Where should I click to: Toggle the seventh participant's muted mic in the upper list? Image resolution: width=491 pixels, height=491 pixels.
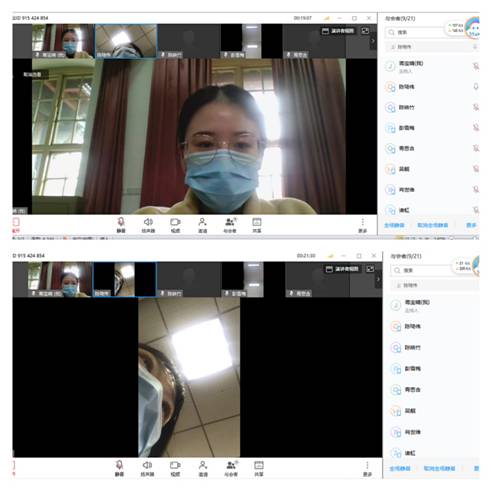click(476, 190)
